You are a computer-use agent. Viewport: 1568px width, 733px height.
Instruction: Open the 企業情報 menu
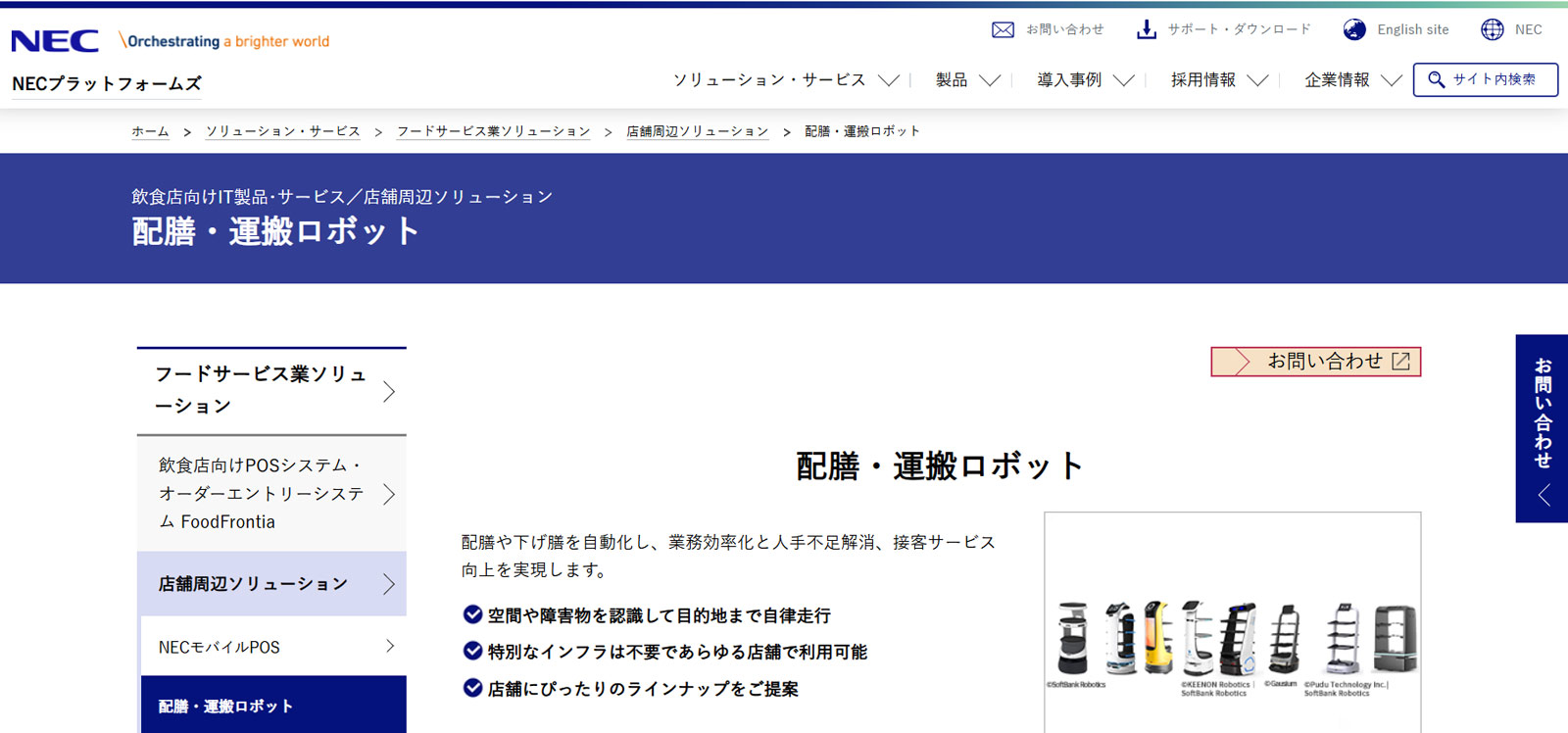click(x=1337, y=79)
